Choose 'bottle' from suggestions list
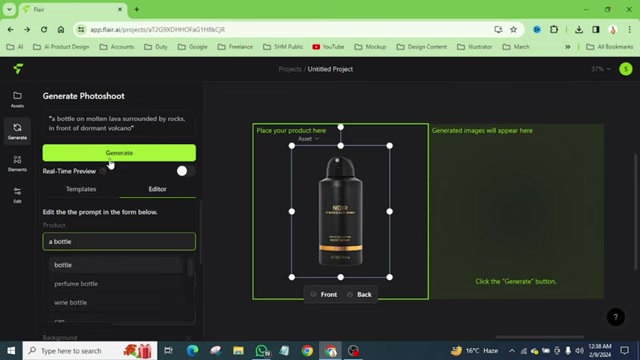Screen dimensions: 640x360 click(x=116, y=265)
